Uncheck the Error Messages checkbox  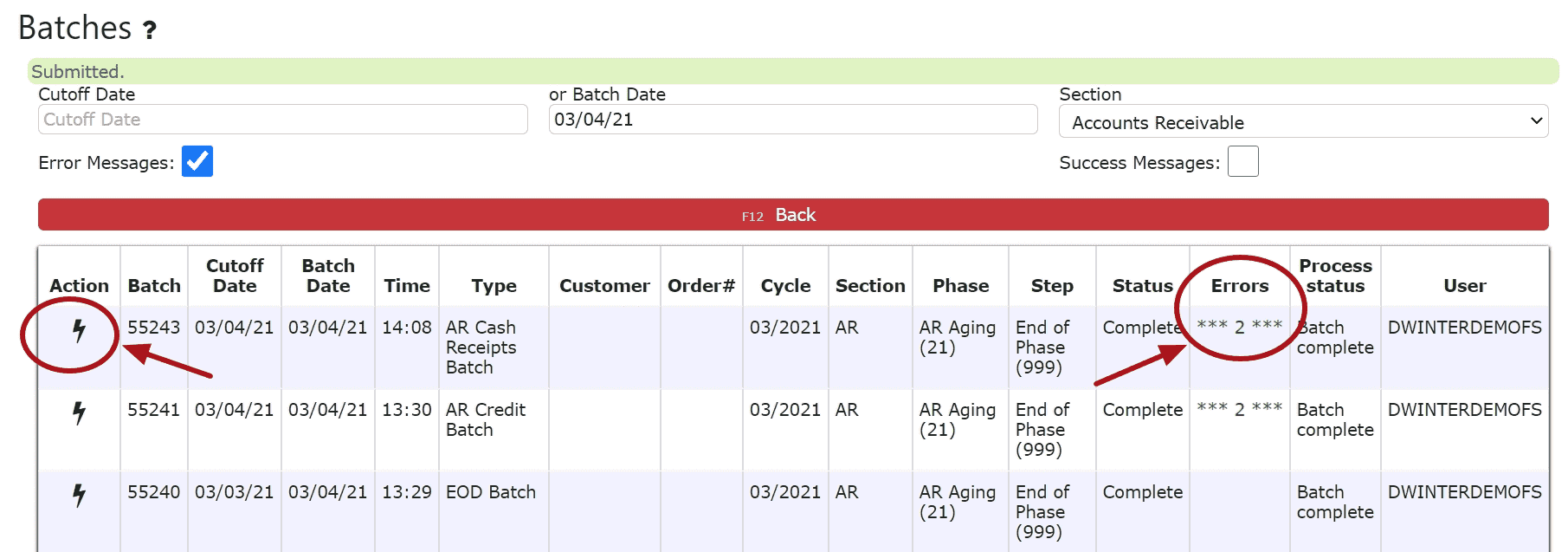(197, 161)
